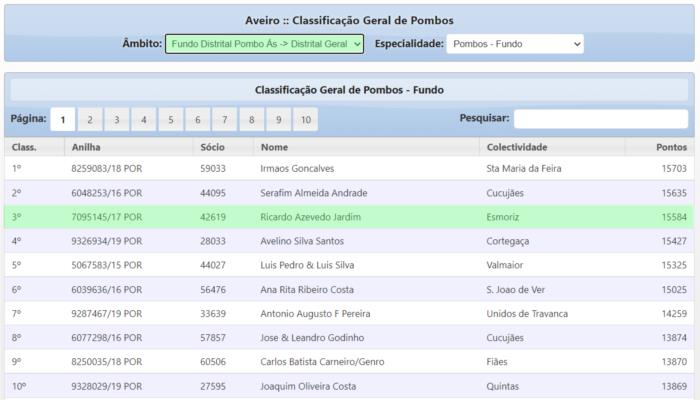
Task: Sort by Colectividade column header
Action: (x=518, y=147)
